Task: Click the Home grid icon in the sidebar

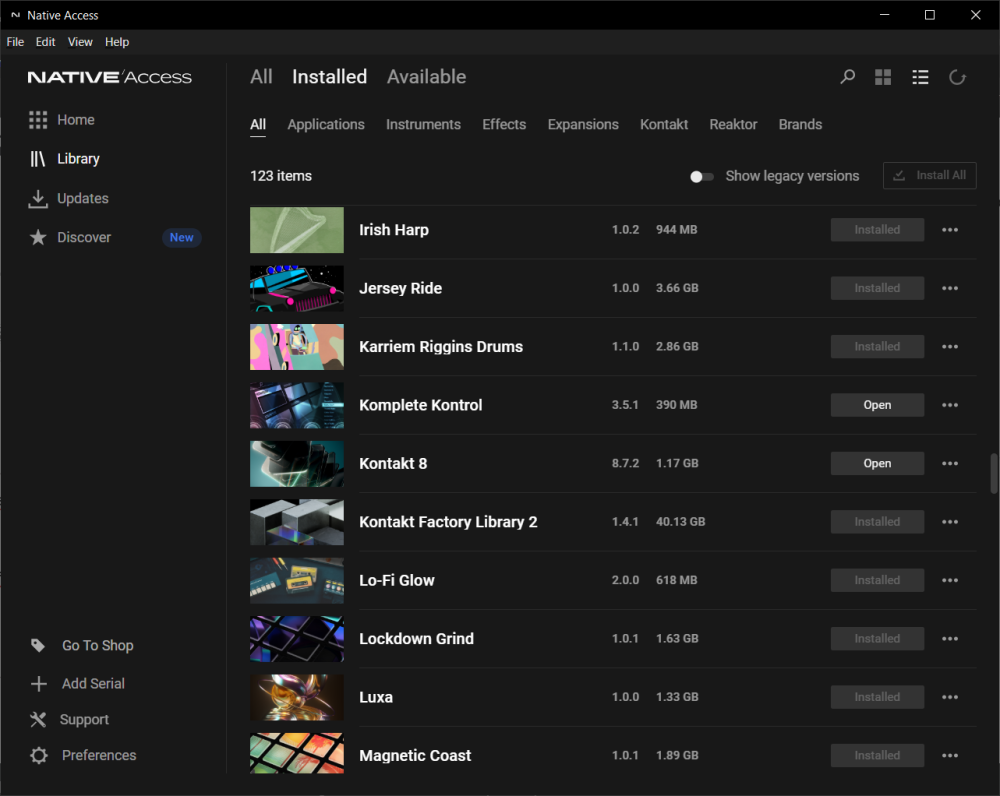Action: 38,120
